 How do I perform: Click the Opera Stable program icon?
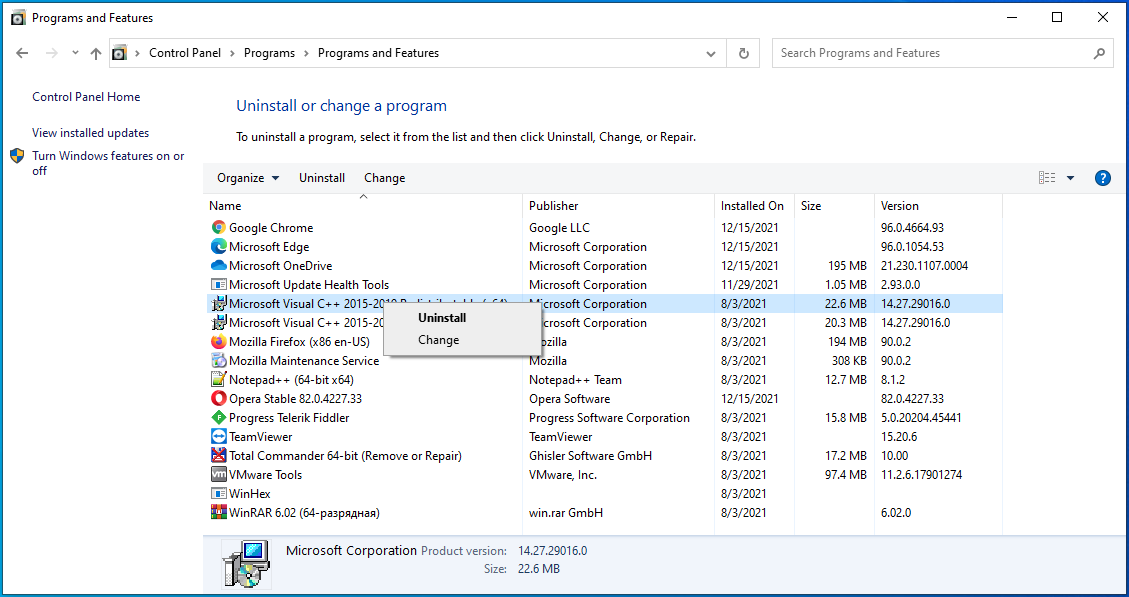pos(219,399)
